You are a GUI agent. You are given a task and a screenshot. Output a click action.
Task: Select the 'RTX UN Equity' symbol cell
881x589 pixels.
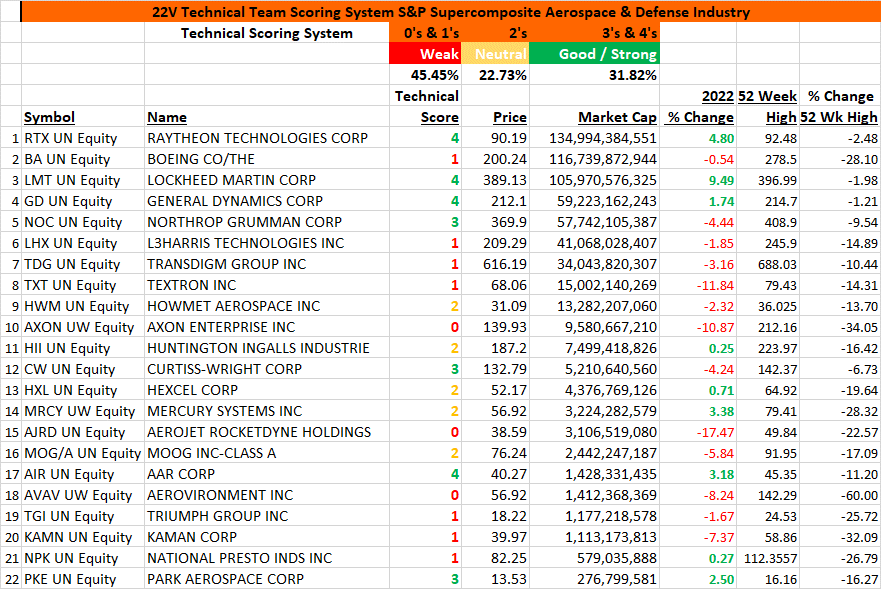83,138
